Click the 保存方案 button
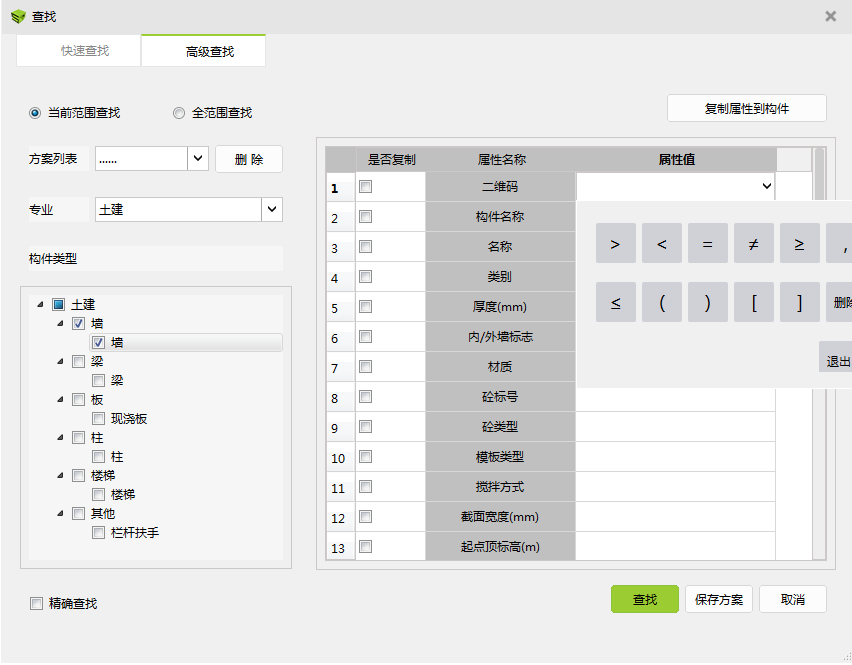The height and width of the screenshot is (665, 852). coord(719,599)
